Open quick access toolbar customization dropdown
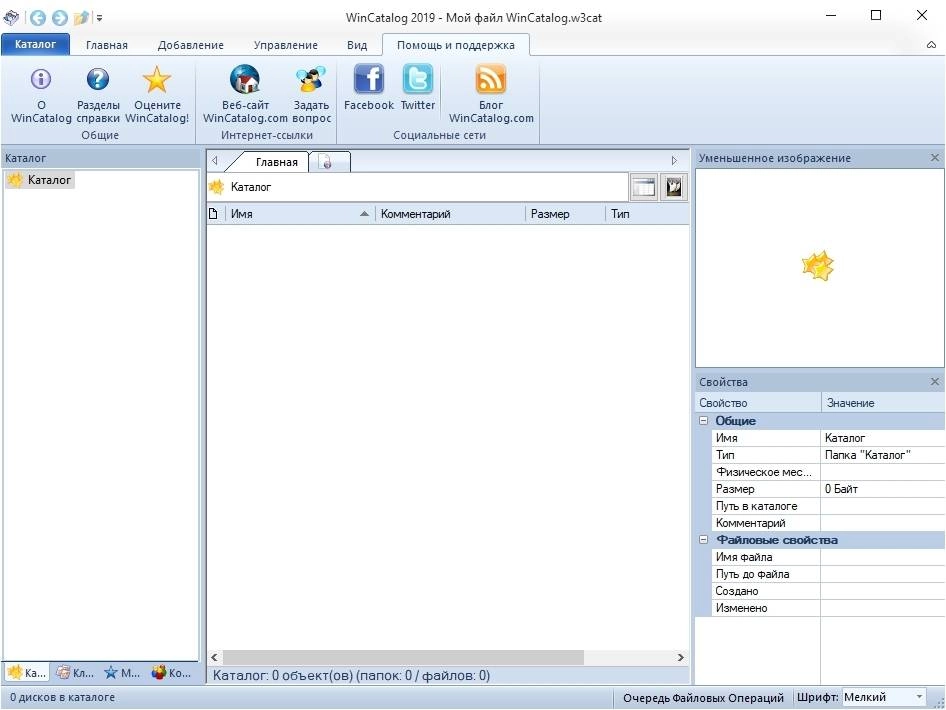 pyautogui.click(x=100, y=18)
